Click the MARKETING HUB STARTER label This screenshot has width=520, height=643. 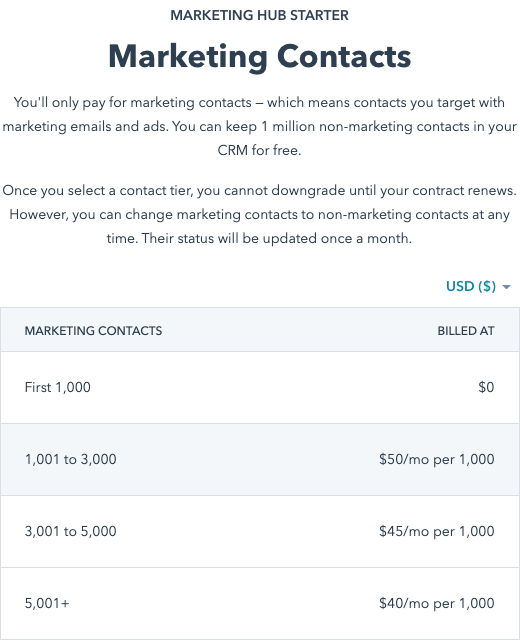click(x=260, y=16)
